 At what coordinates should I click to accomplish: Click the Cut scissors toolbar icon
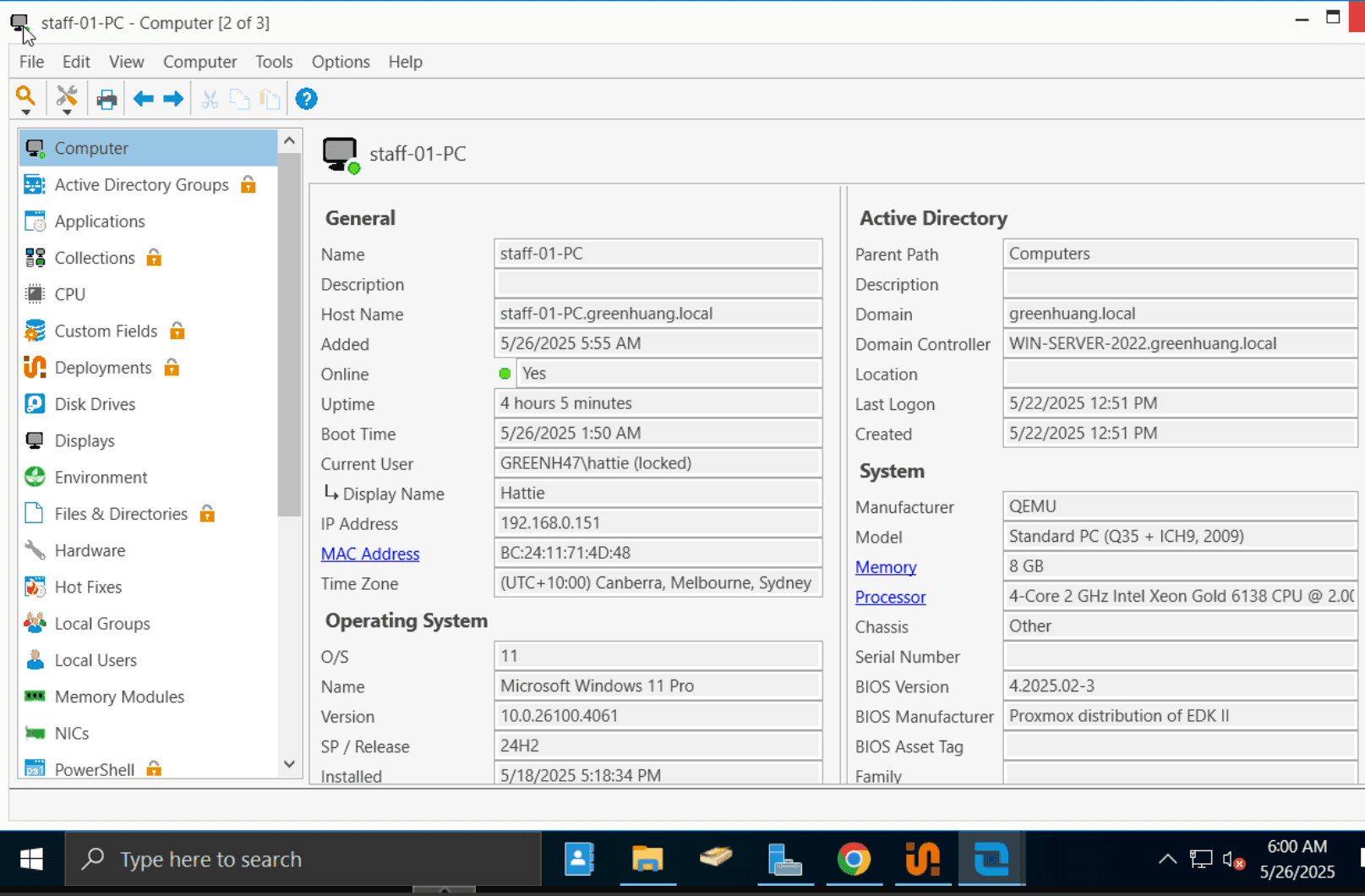pyautogui.click(x=210, y=100)
